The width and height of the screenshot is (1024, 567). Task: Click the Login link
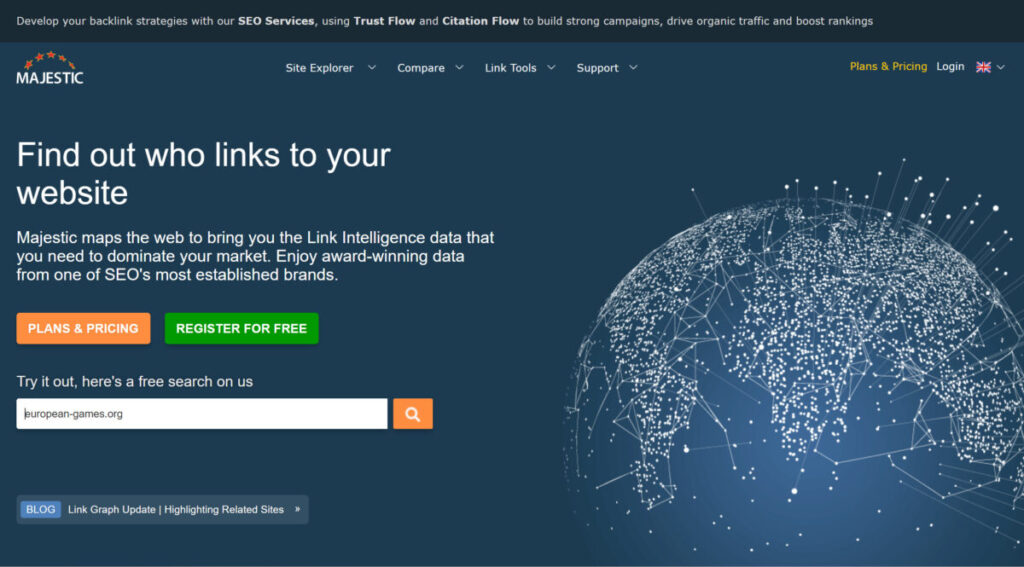[x=950, y=67]
